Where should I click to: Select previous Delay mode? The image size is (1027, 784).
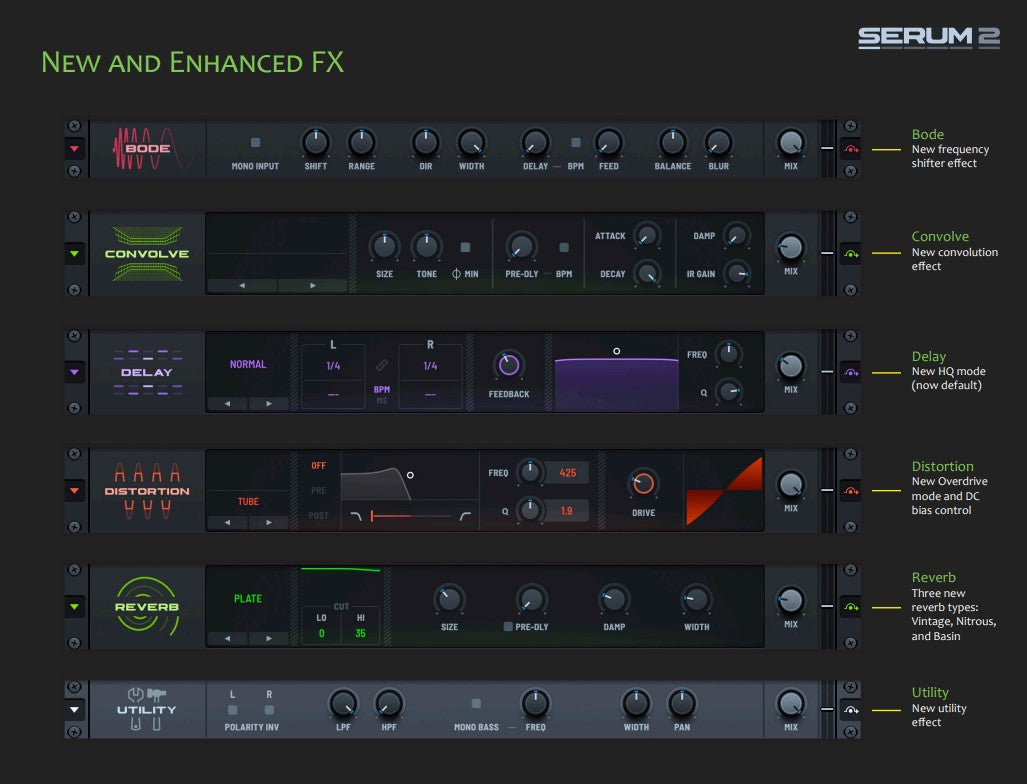(x=227, y=403)
